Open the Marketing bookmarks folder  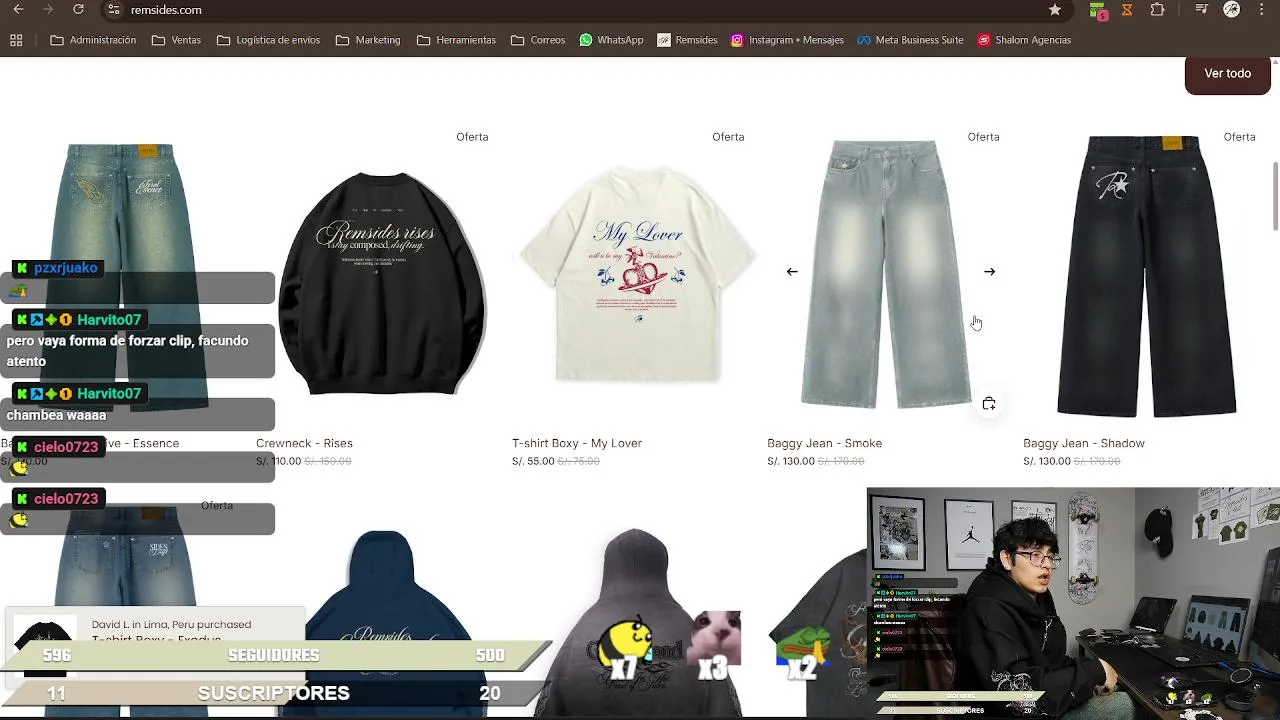[368, 40]
